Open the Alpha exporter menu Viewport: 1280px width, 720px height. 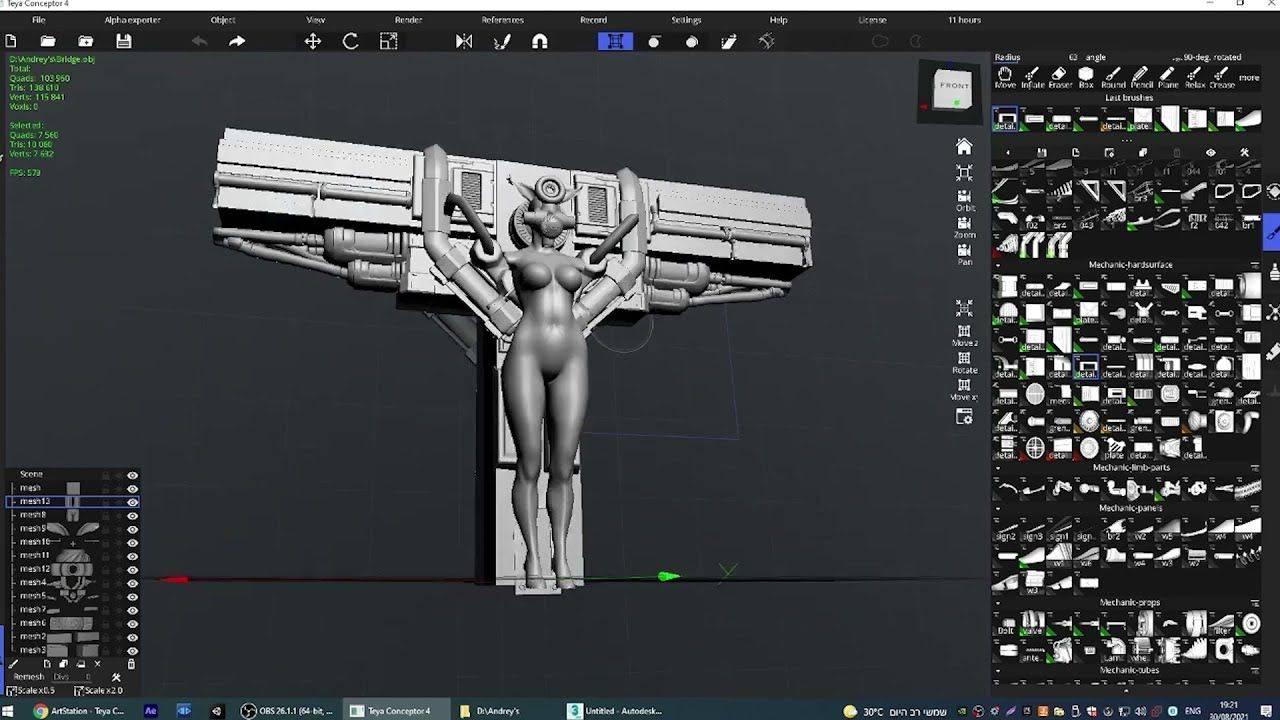coord(132,20)
